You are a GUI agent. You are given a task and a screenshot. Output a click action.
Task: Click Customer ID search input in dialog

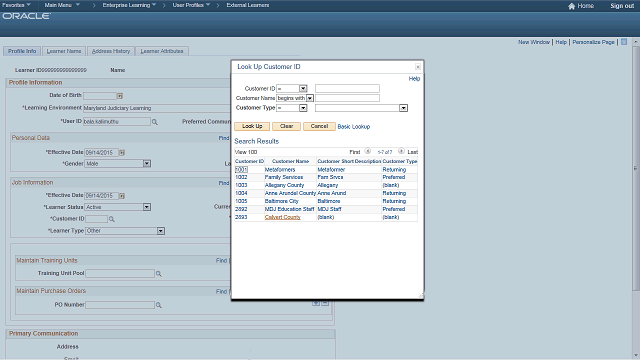(347, 89)
